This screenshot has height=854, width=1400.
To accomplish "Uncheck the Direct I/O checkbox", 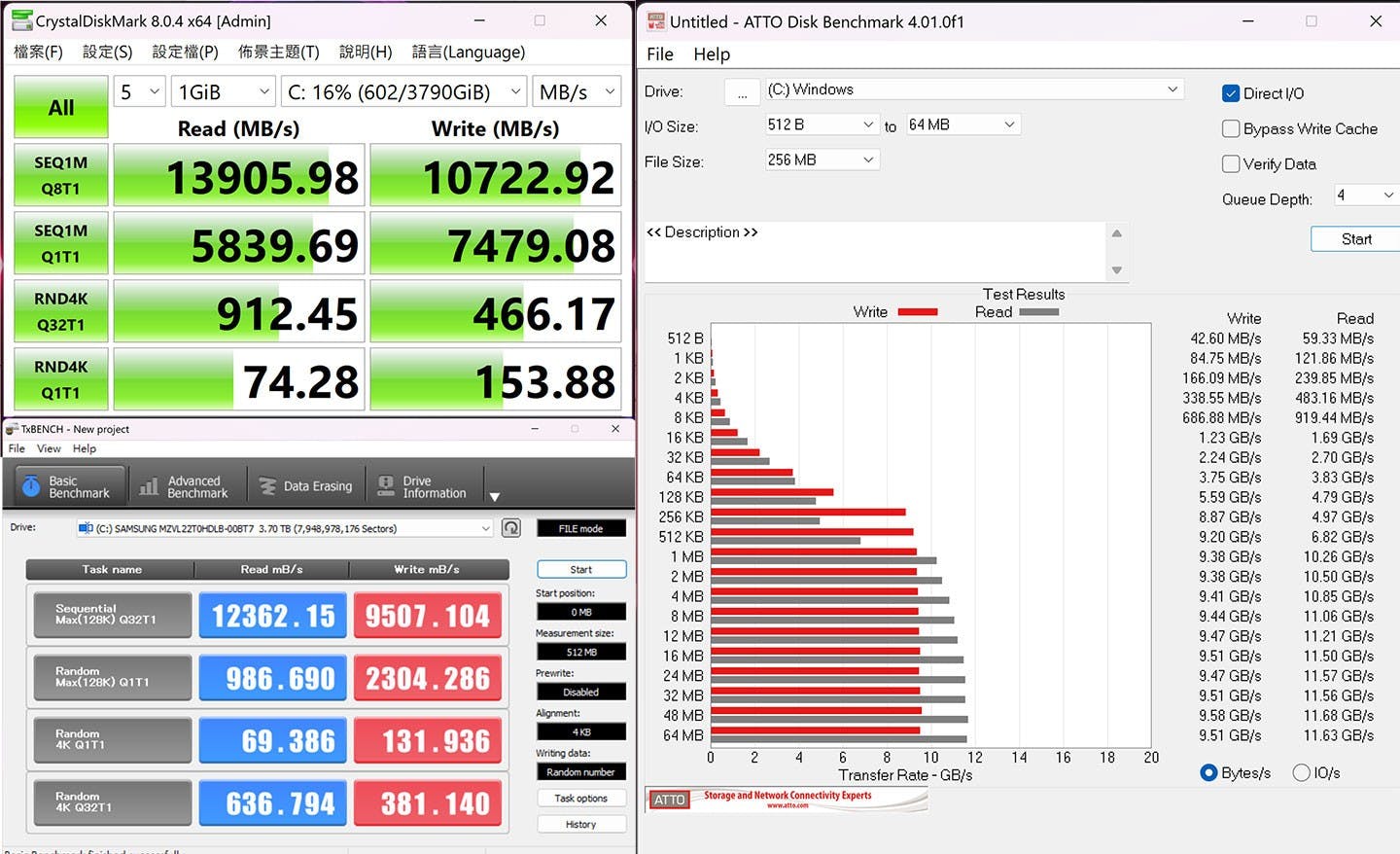I will coord(1231,93).
